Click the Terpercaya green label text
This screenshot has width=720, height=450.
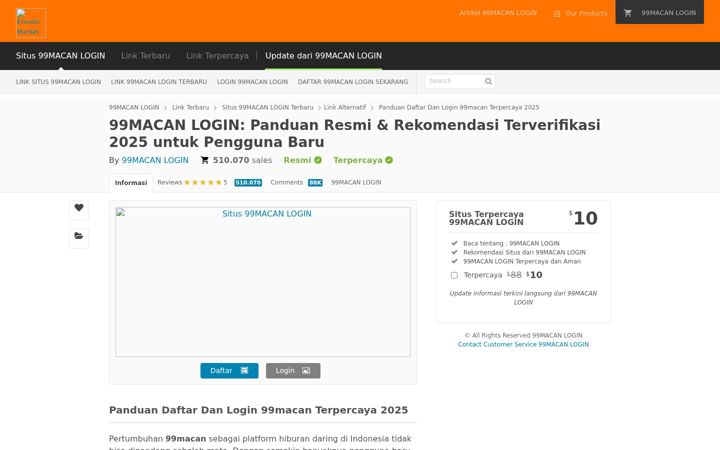tap(358, 160)
